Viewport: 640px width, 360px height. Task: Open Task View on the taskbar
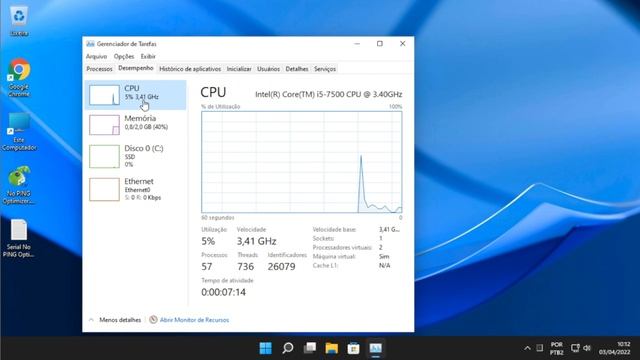tap(310, 348)
